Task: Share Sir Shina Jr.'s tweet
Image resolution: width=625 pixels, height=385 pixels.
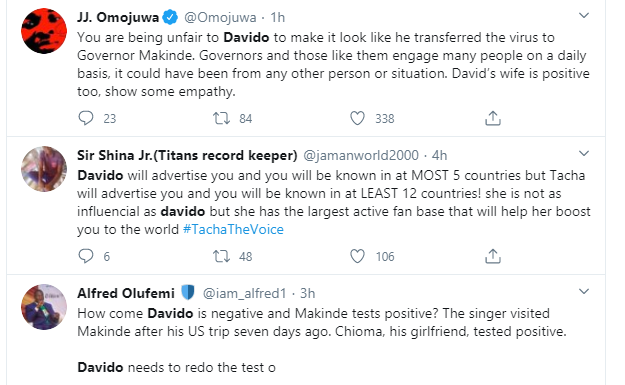Action: (493, 256)
